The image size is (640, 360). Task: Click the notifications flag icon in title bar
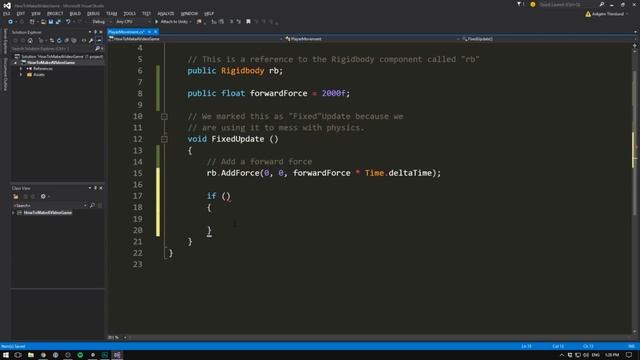click(519, 4)
